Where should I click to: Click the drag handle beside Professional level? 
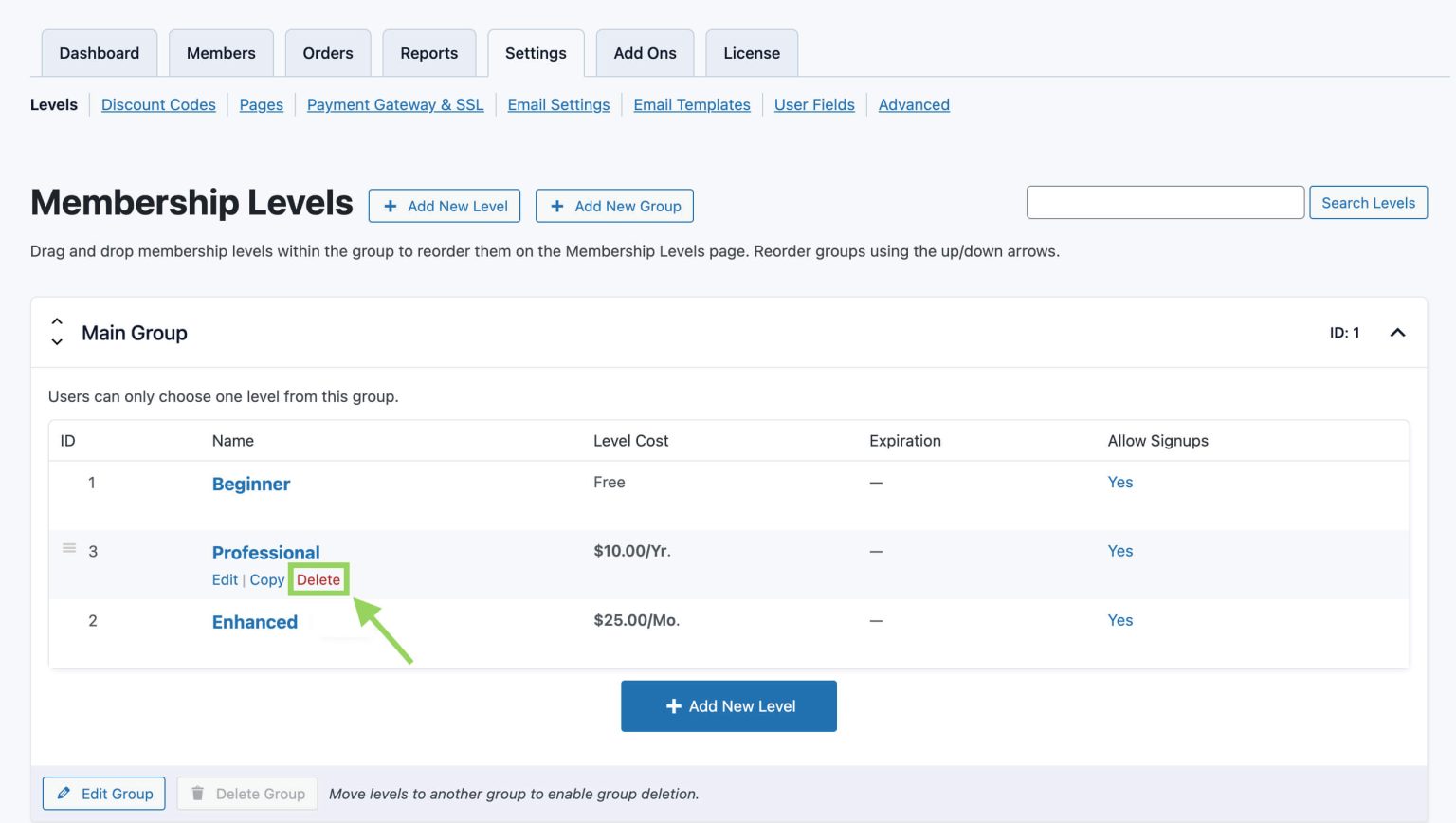pyautogui.click(x=68, y=547)
